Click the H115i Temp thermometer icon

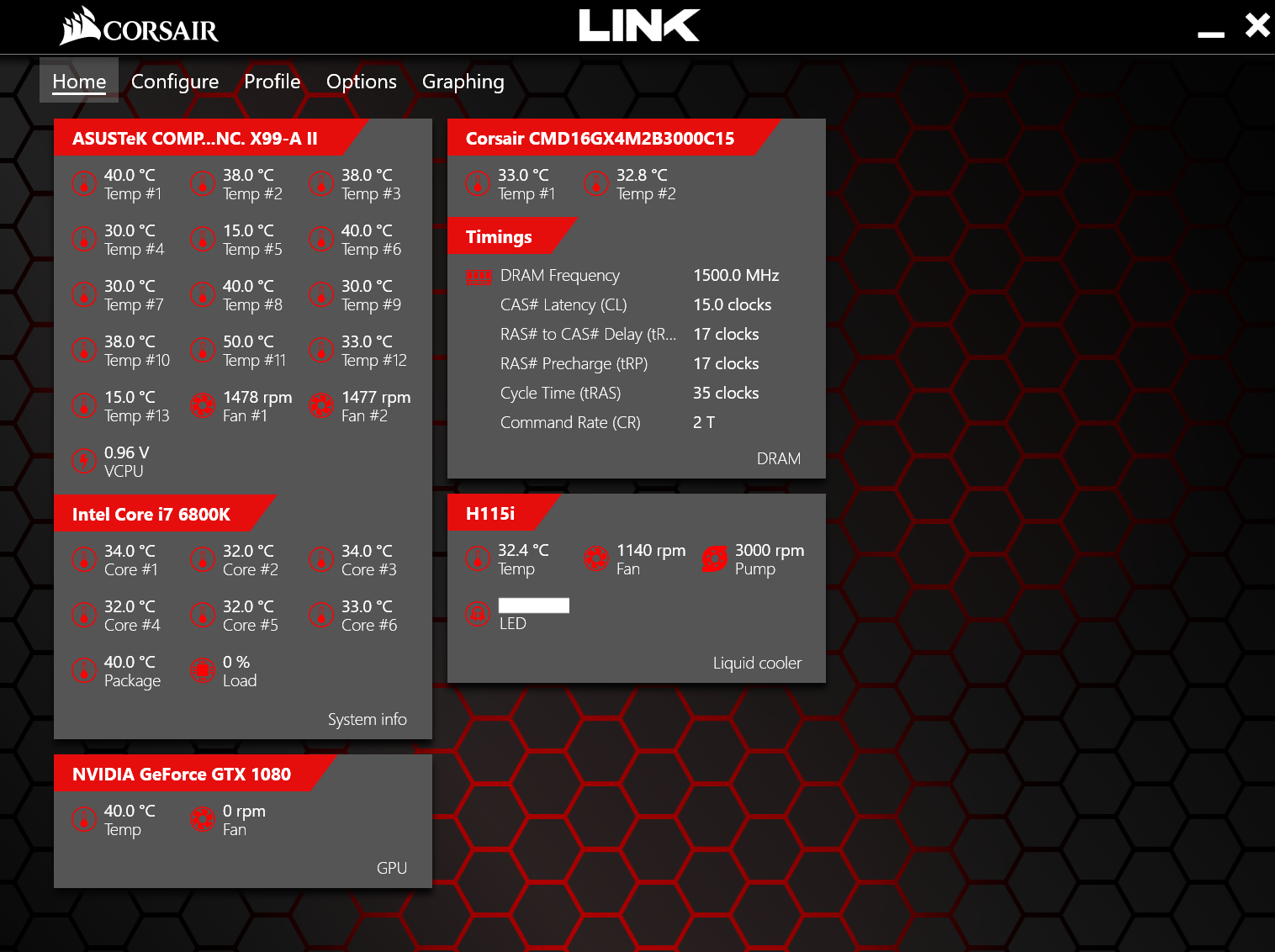pos(478,559)
